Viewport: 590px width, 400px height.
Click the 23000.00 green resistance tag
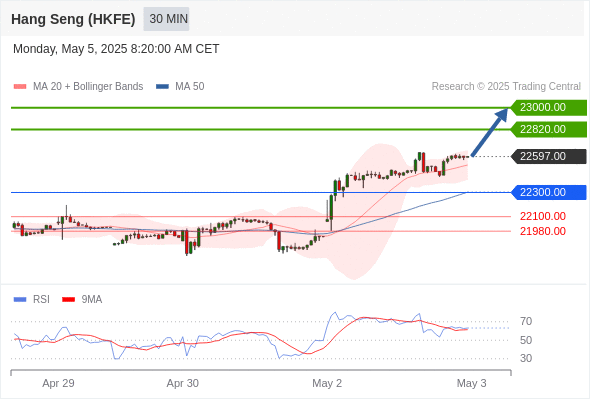[549, 108]
